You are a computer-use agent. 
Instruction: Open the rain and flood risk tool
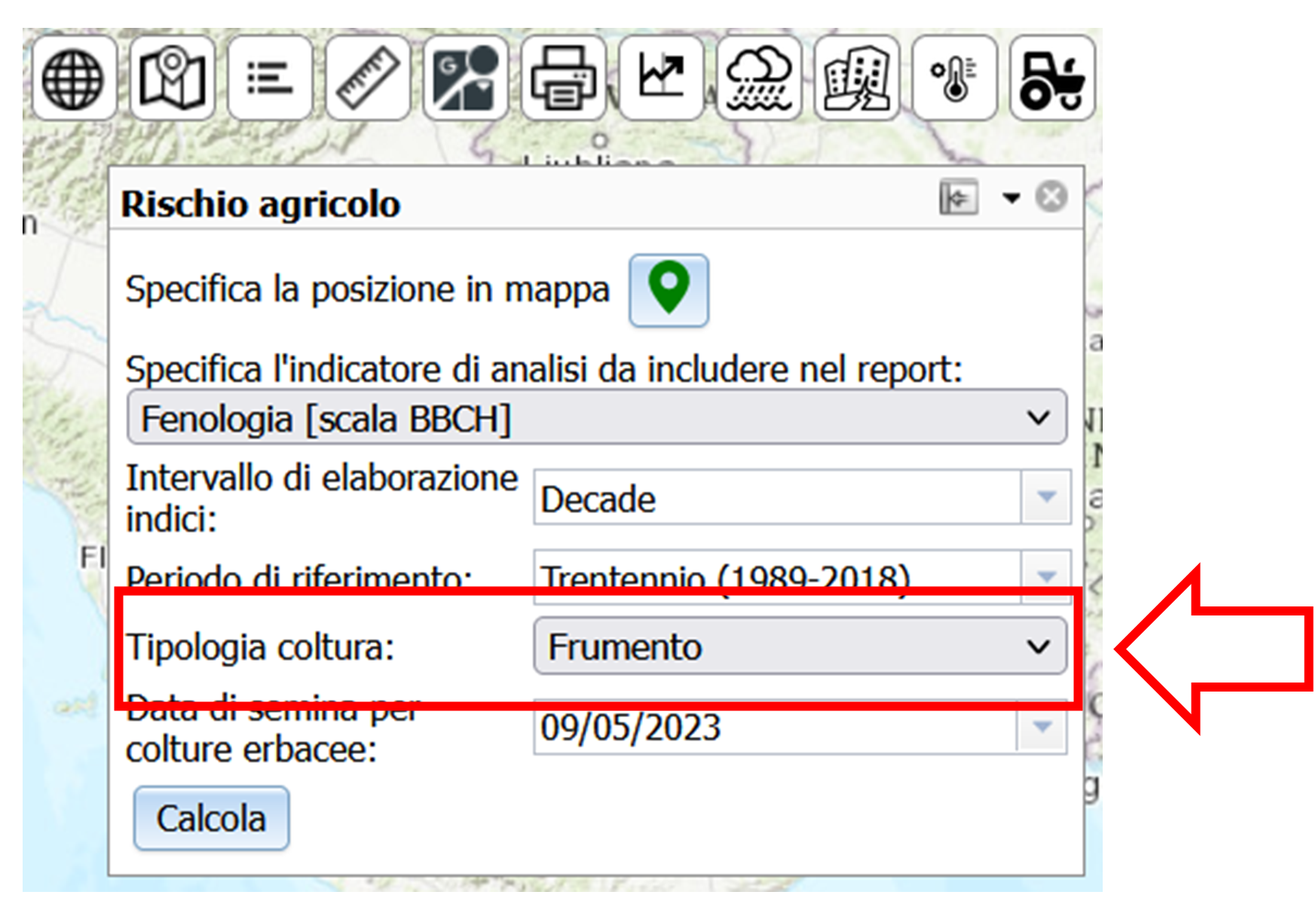coord(759,78)
